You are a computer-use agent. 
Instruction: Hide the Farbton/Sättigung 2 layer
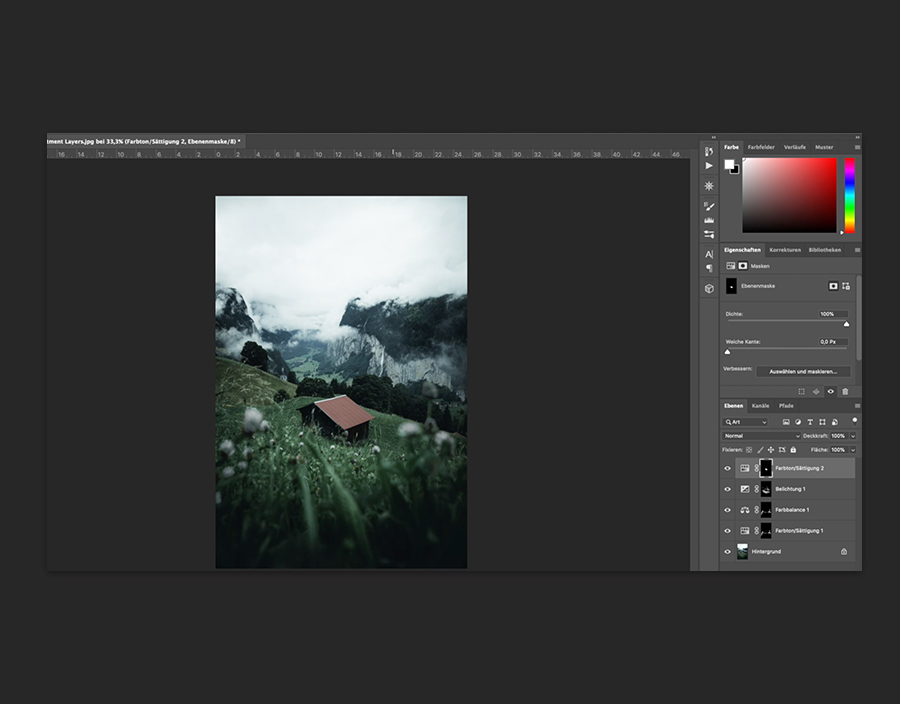727,468
